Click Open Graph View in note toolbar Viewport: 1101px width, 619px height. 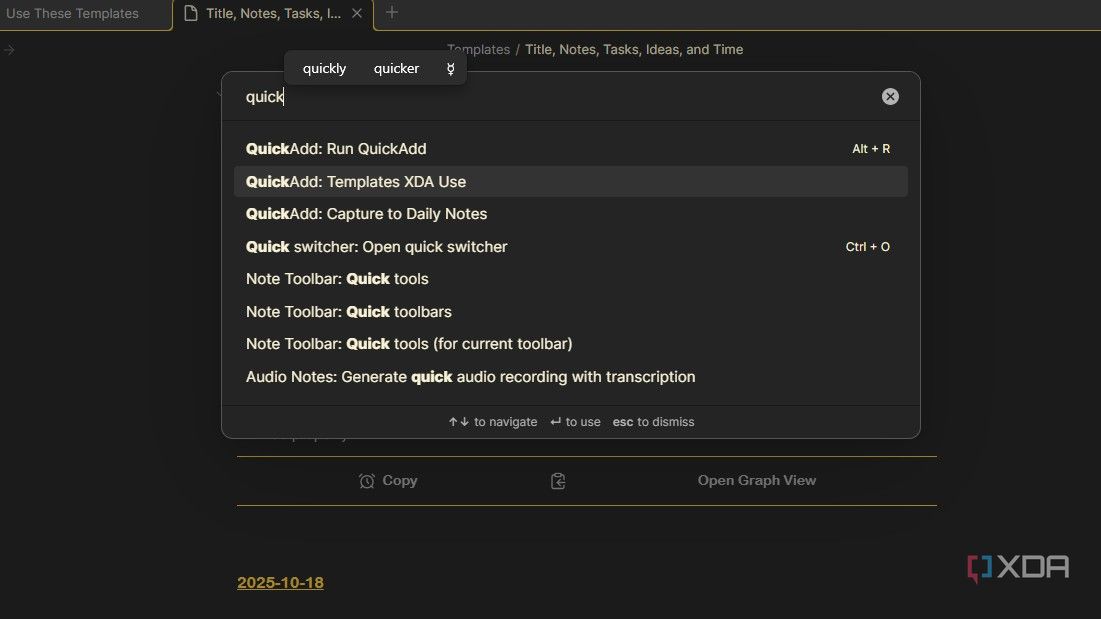(757, 481)
